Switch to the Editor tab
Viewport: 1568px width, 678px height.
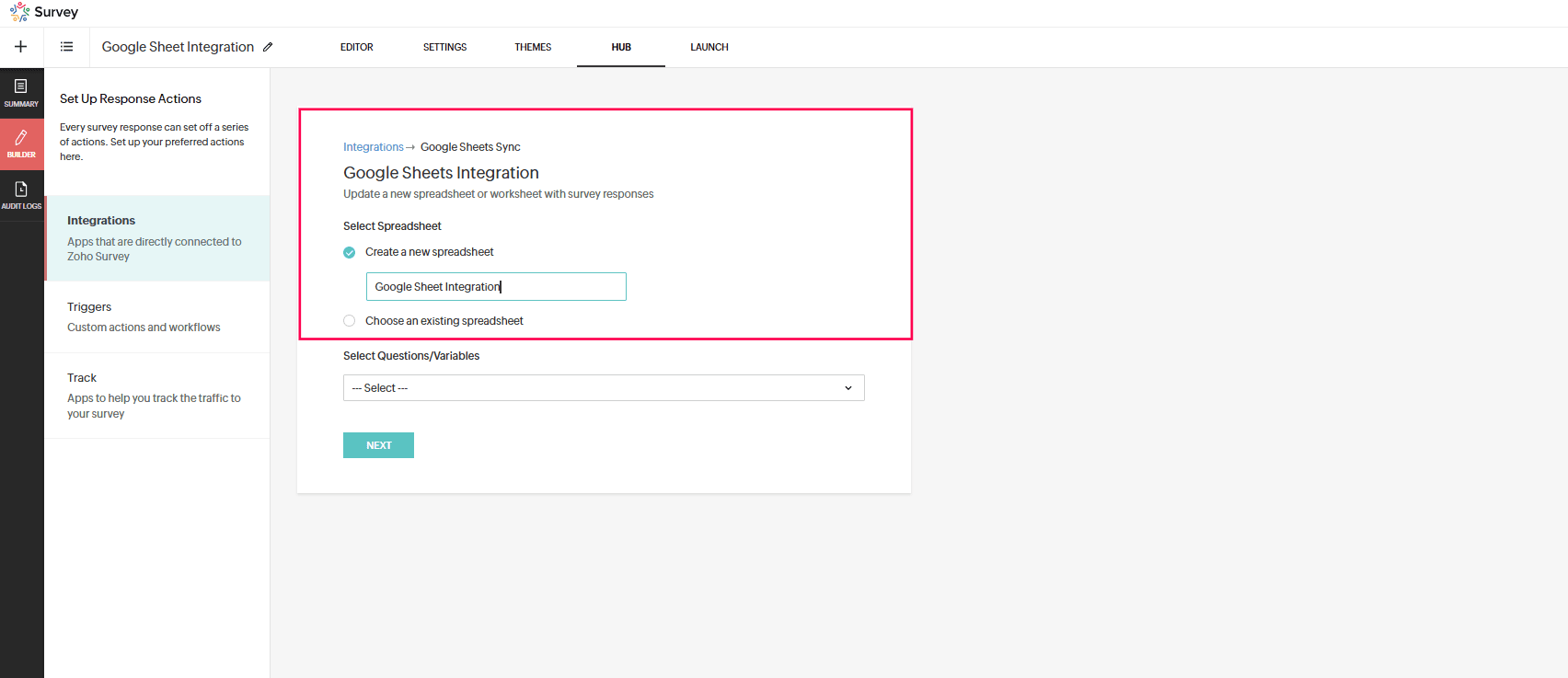click(357, 47)
